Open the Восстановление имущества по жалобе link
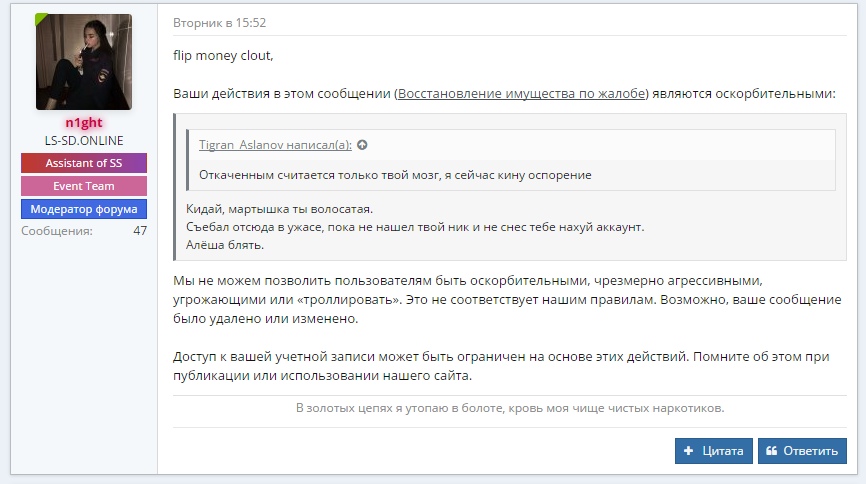The width and height of the screenshot is (866, 484). pyautogui.click(x=521, y=93)
